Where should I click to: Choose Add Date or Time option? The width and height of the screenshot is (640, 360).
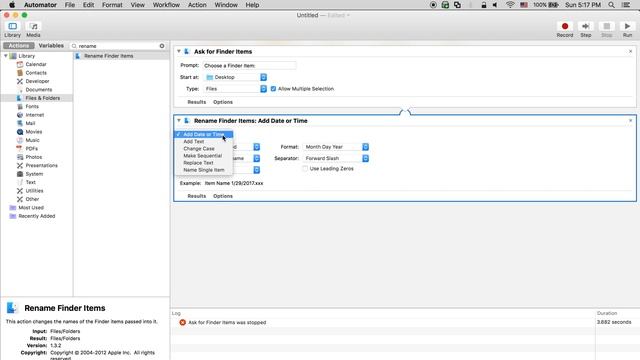(204, 134)
